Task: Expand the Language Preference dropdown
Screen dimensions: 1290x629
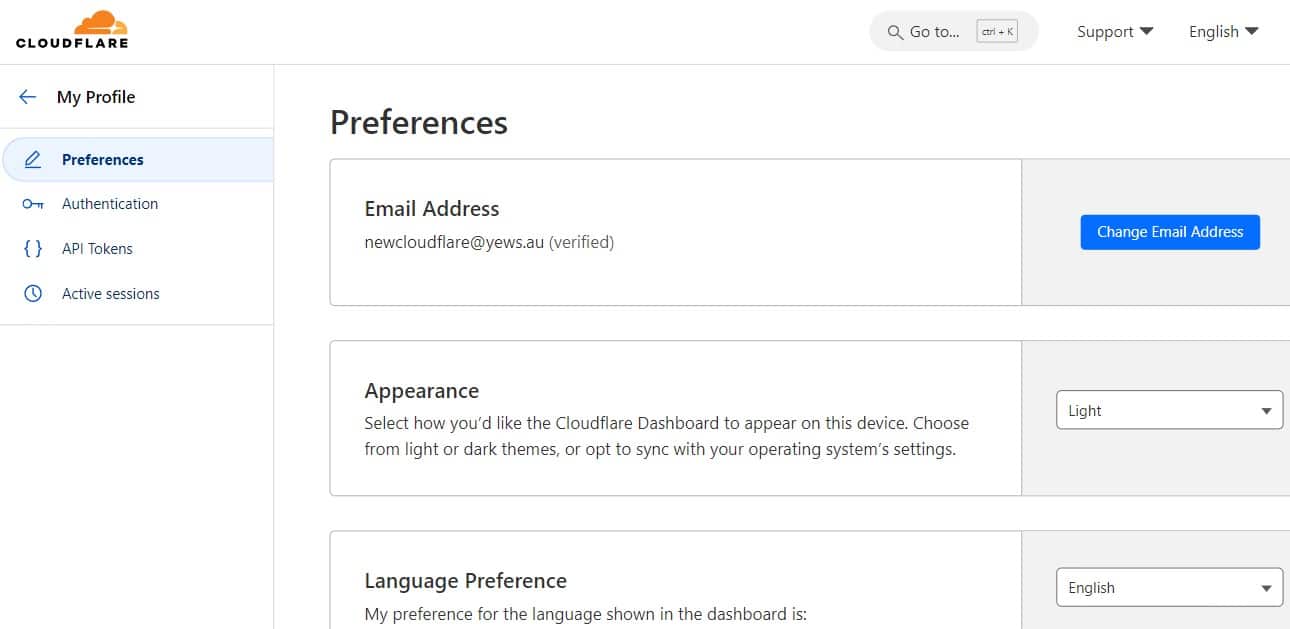Action: [1169, 588]
